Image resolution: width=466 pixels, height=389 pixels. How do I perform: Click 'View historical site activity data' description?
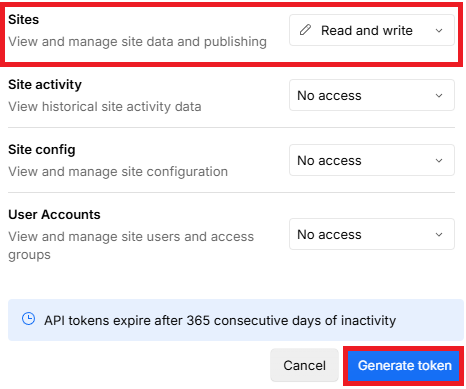tap(105, 107)
